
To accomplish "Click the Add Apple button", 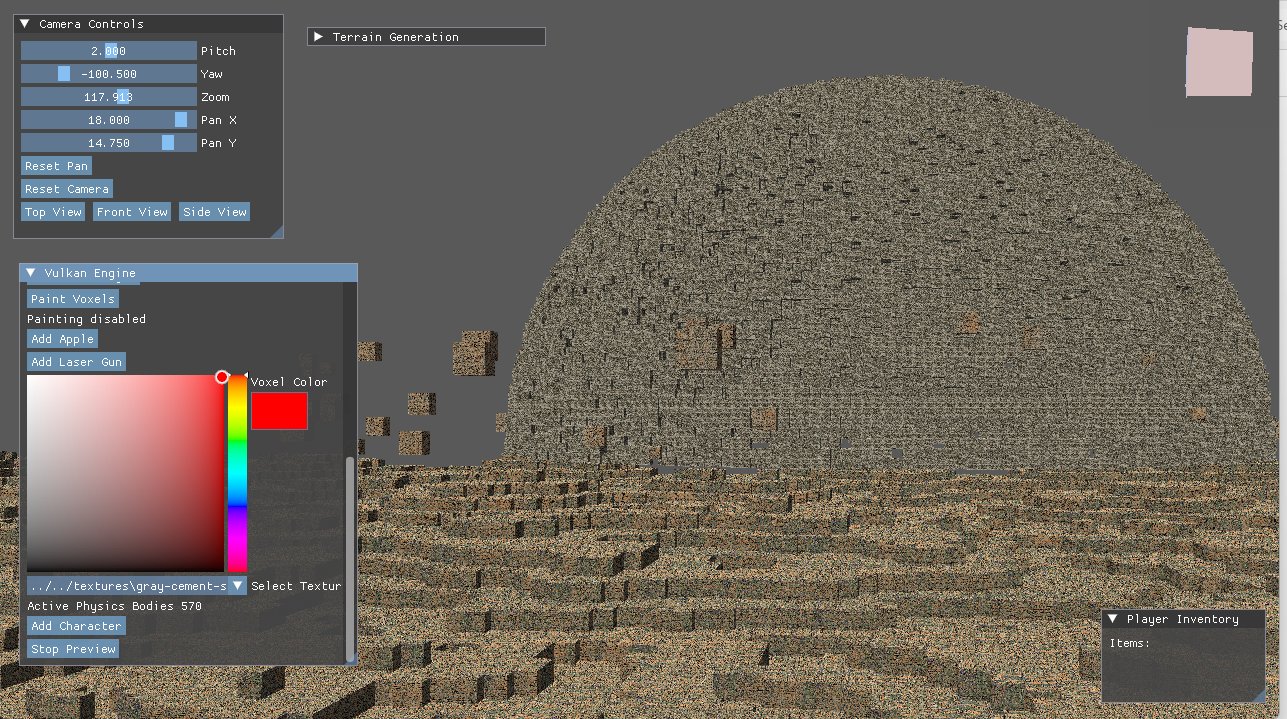I will point(62,339).
